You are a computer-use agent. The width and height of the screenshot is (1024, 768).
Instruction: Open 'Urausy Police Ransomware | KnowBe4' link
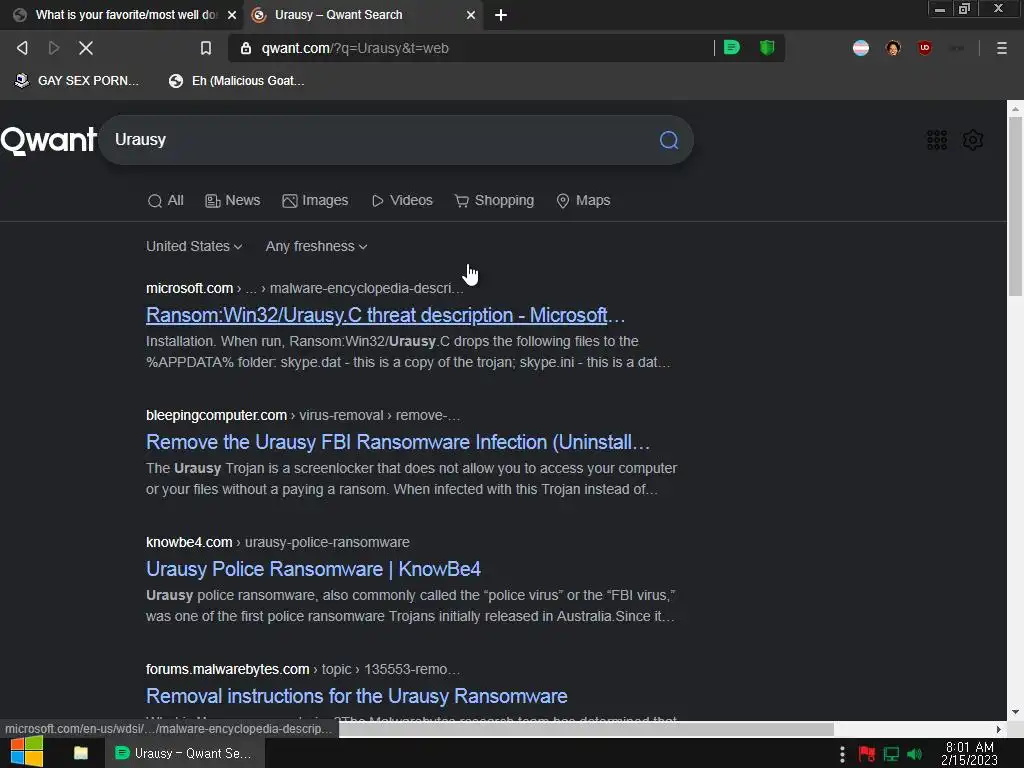pyautogui.click(x=313, y=569)
